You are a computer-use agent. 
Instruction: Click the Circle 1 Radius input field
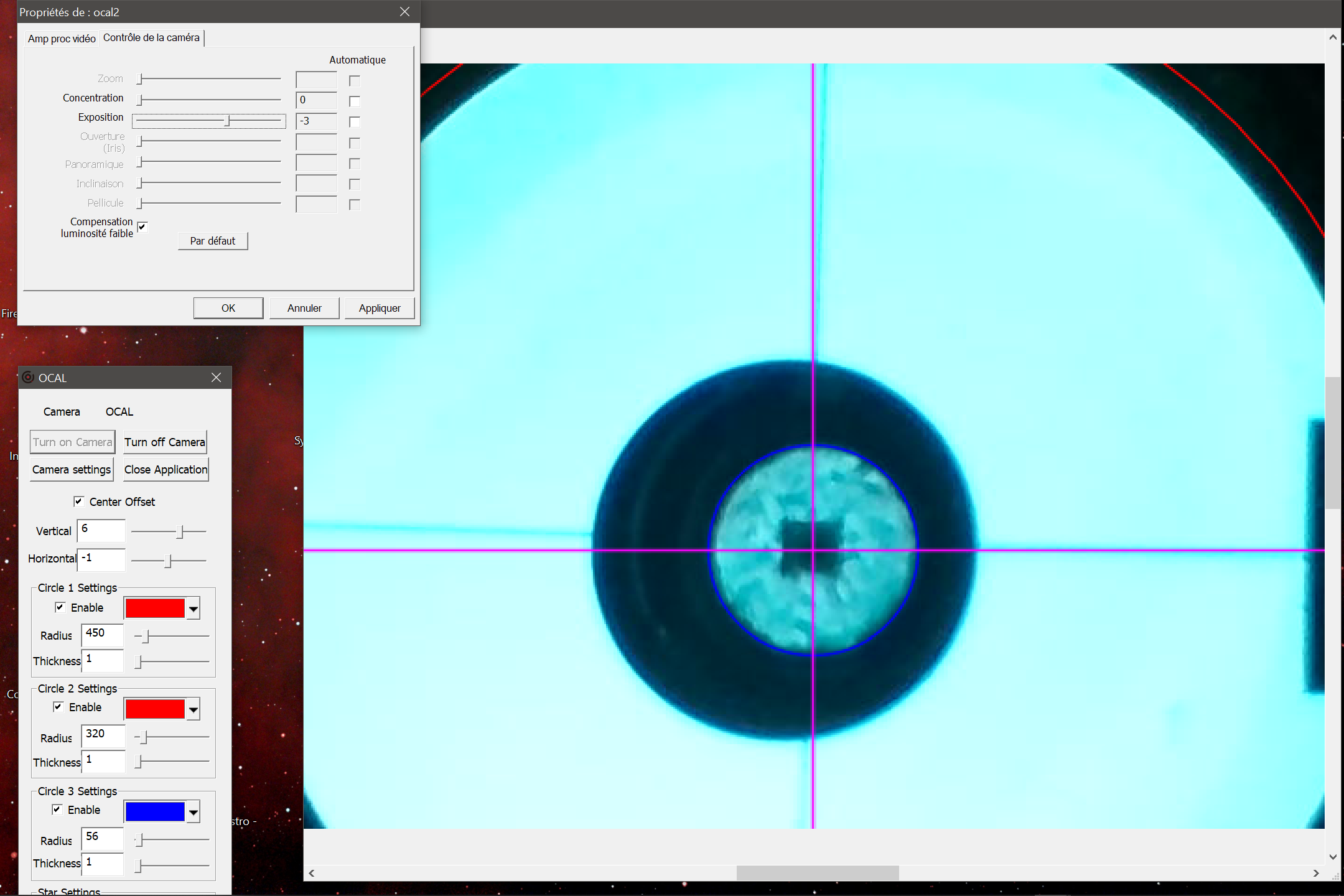coord(103,634)
